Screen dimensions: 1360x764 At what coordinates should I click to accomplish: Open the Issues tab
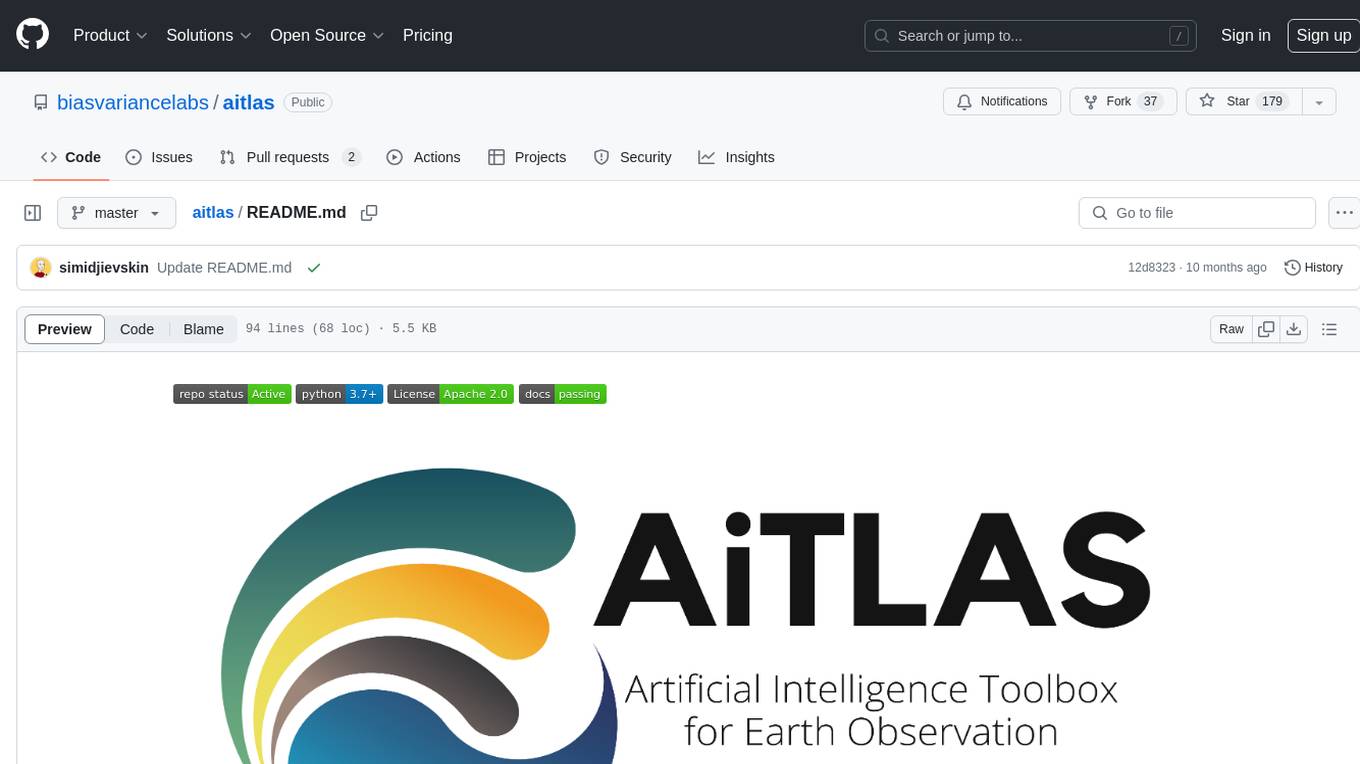coord(159,157)
